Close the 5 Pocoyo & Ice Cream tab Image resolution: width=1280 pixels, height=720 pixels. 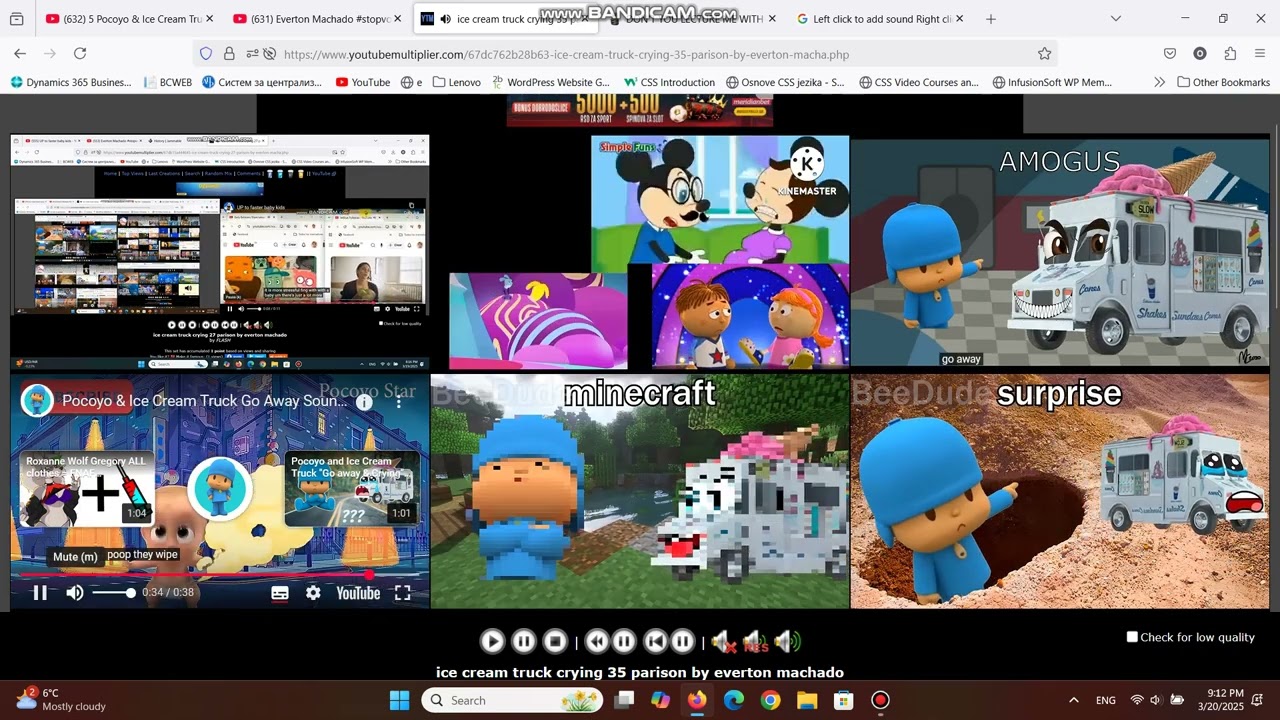coord(209,19)
